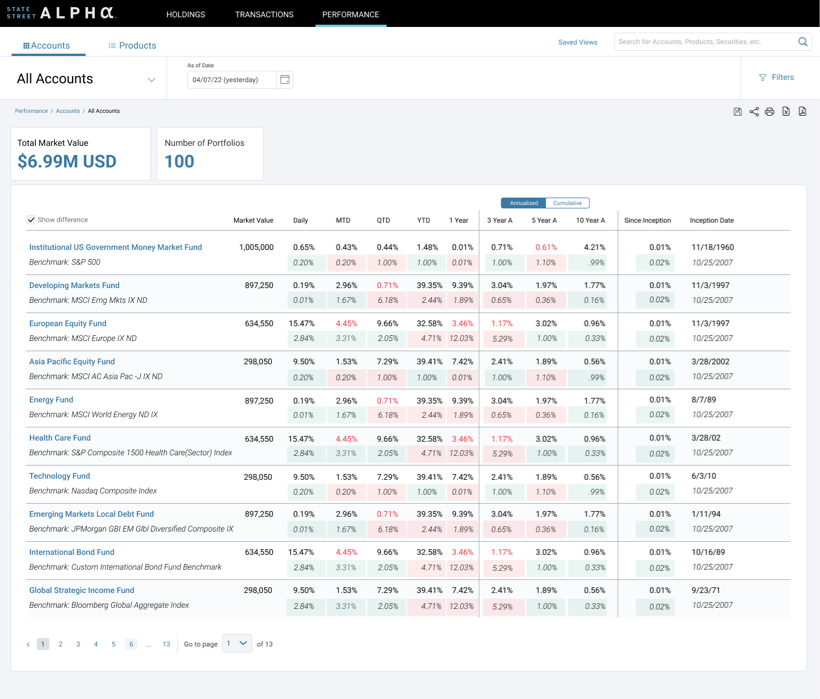Open the Filters panel
This screenshot has width=820, height=699.
point(776,77)
